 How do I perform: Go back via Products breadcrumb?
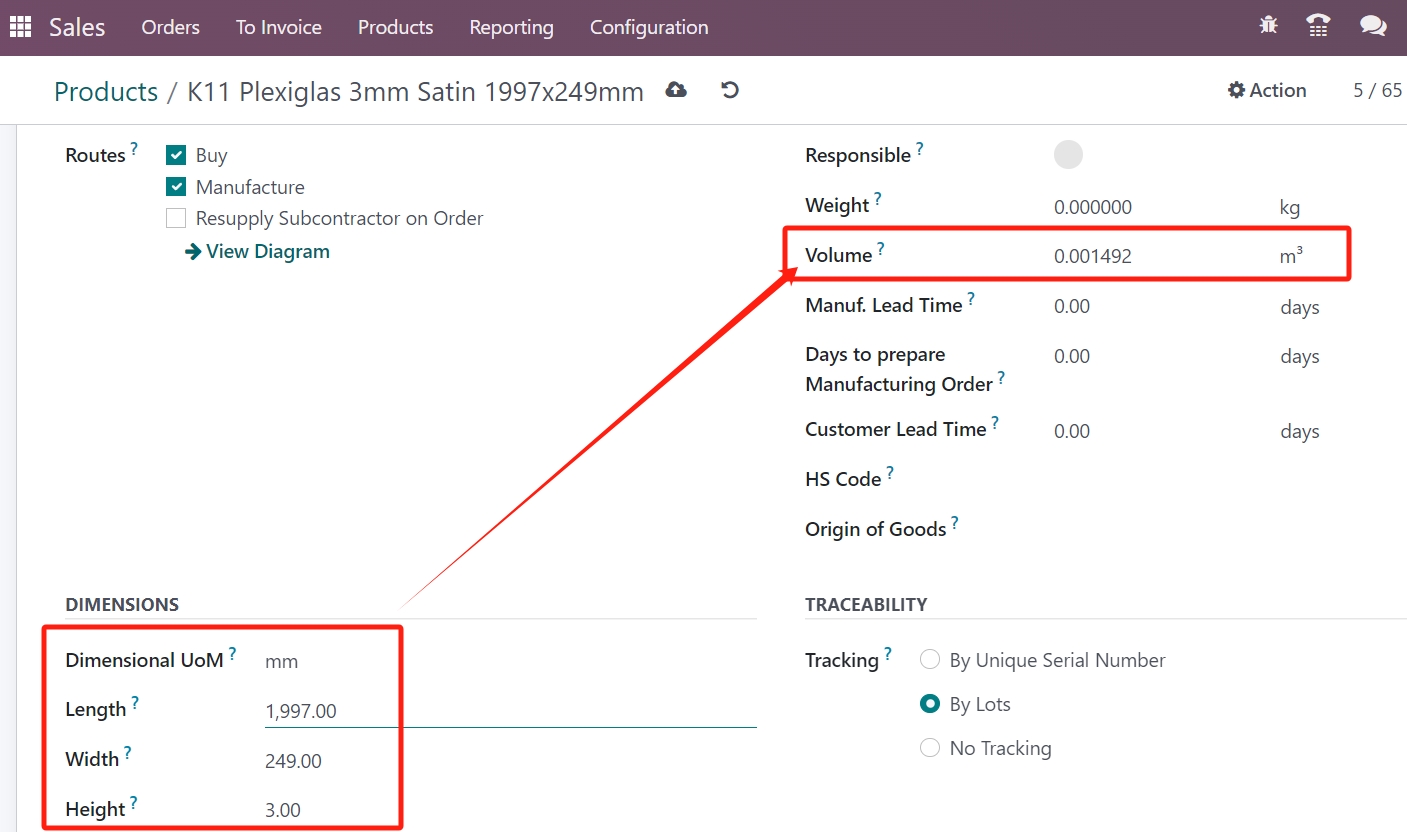coord(106,91)
